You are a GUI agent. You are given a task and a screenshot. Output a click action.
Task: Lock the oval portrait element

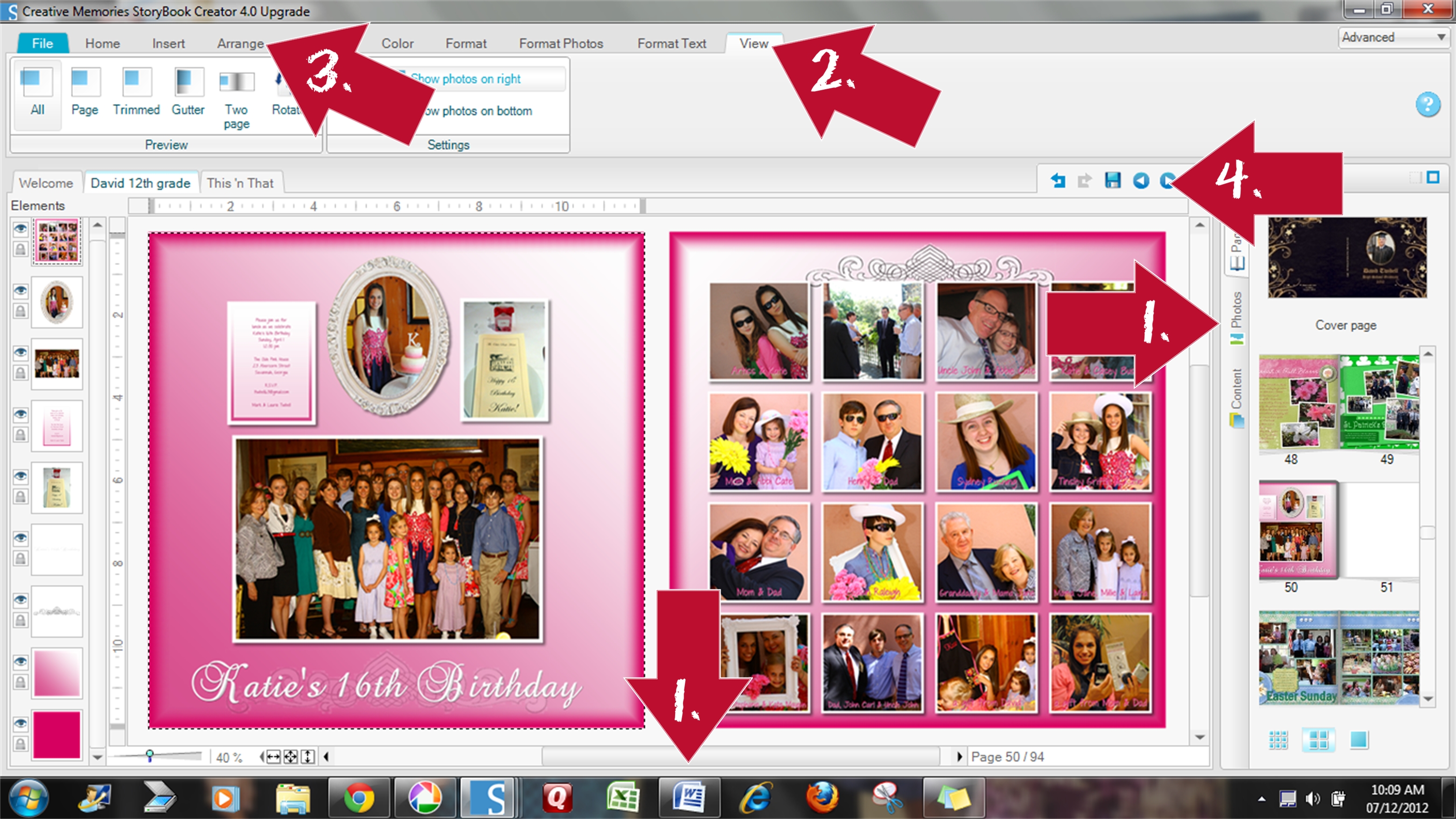[x=21, y=311]
